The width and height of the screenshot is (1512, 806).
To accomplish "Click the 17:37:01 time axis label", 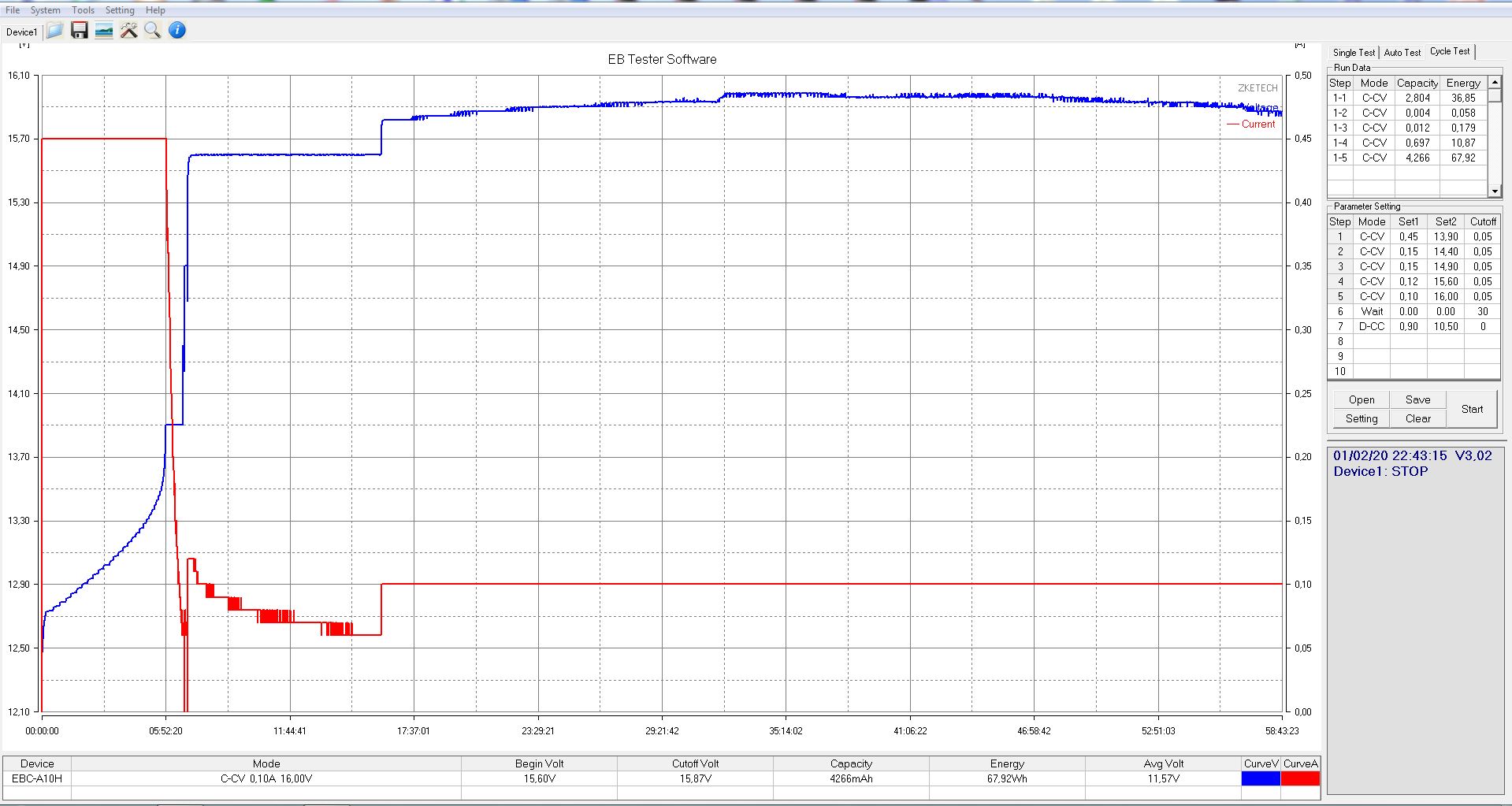I will coord(414,730).
